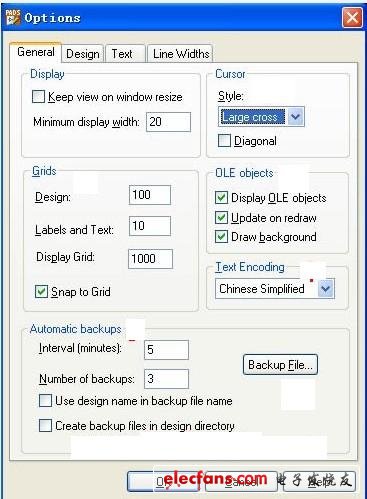Expand the cursor Style dropdown arrow

point(295,117)
